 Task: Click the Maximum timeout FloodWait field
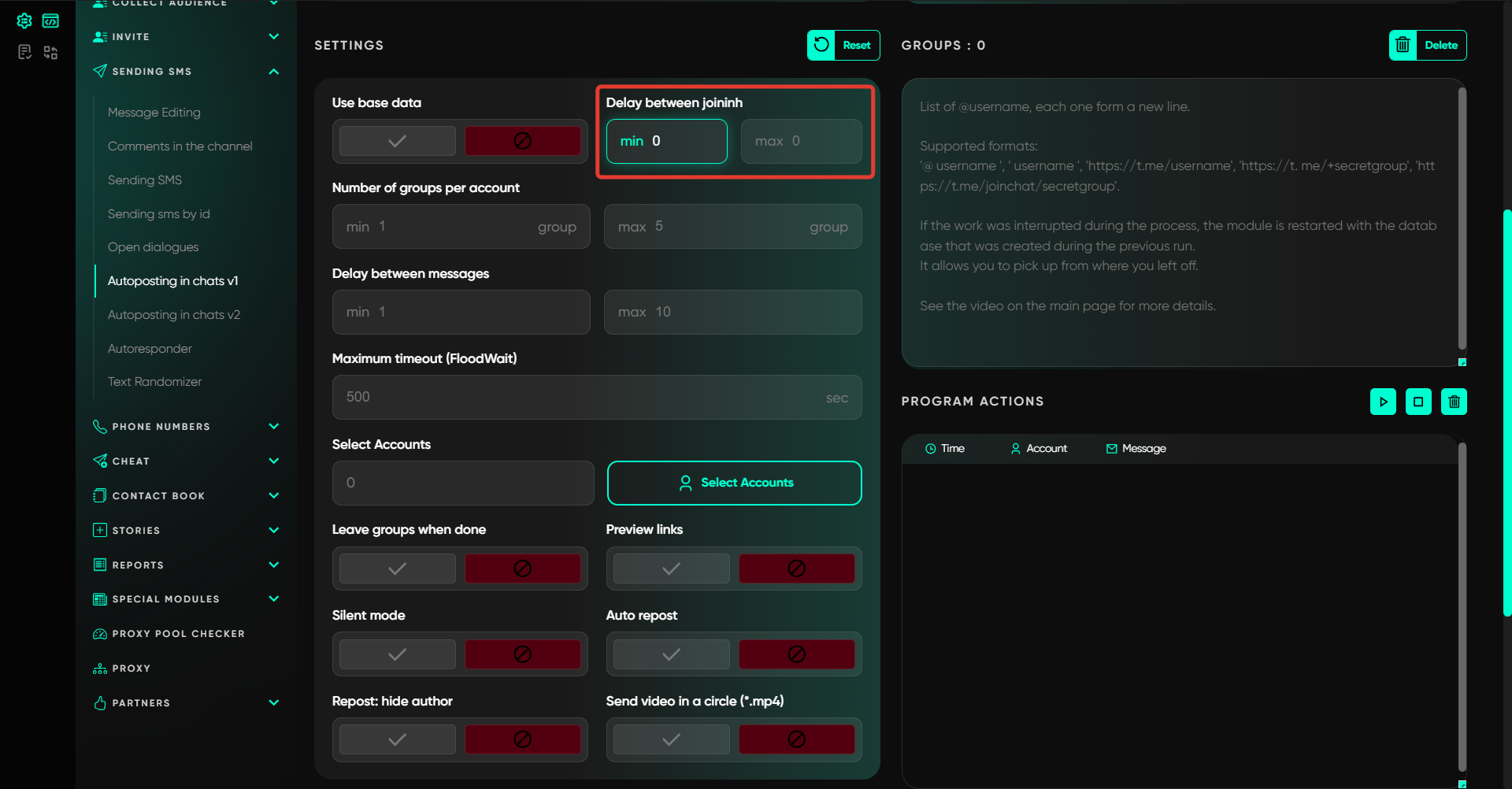click(x=583, y=397)
